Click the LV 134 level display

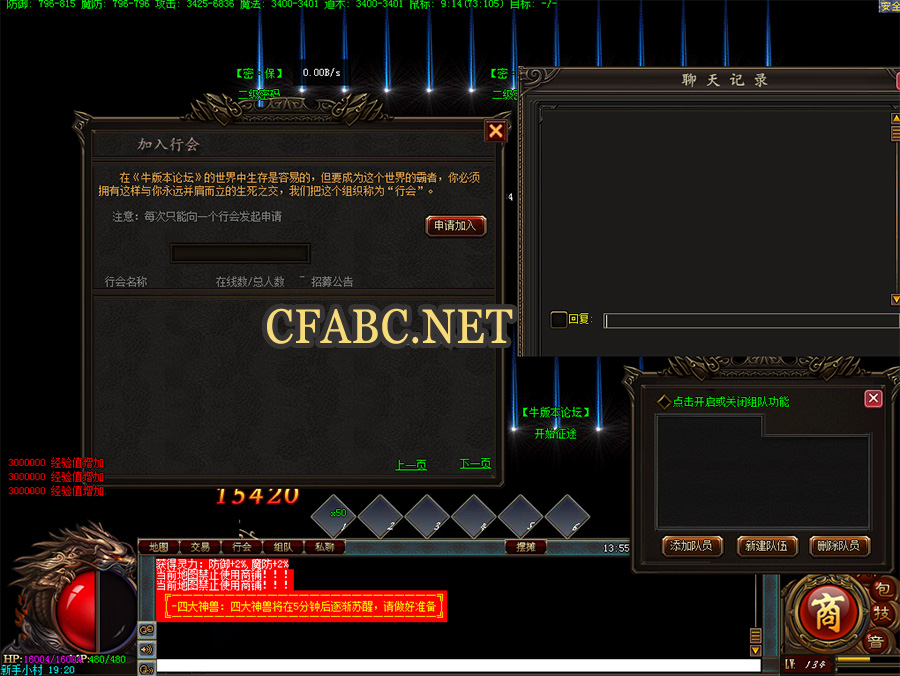pyautogui.click(x=805, y=665)
